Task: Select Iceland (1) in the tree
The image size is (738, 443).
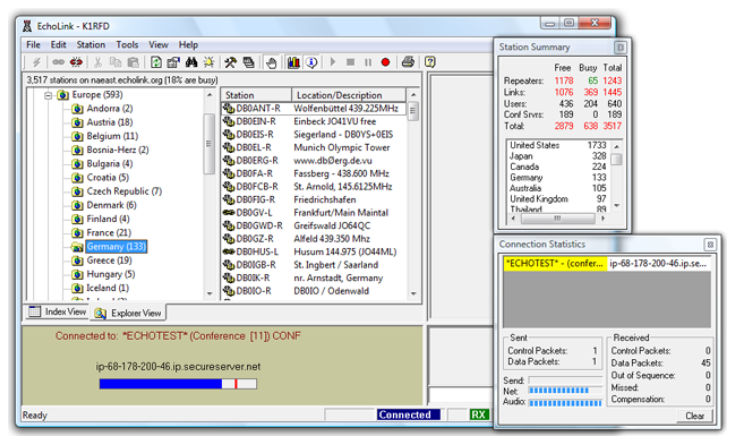Action: coord(108,288)
